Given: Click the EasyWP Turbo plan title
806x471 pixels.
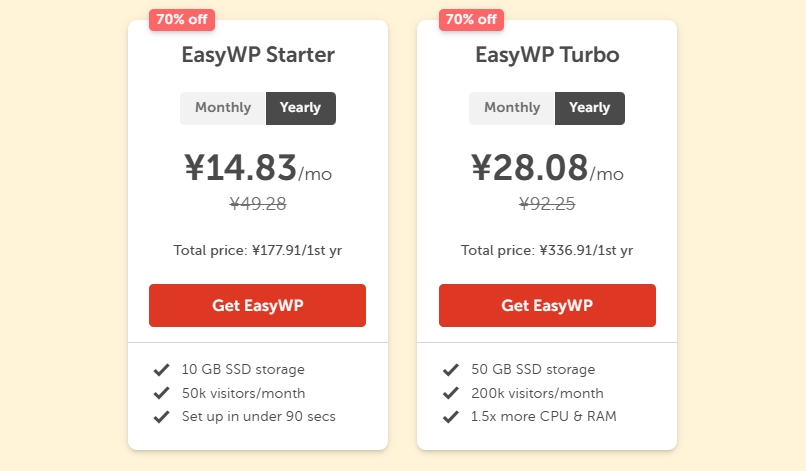Looking at the screenshot, I should click(547, 55).
